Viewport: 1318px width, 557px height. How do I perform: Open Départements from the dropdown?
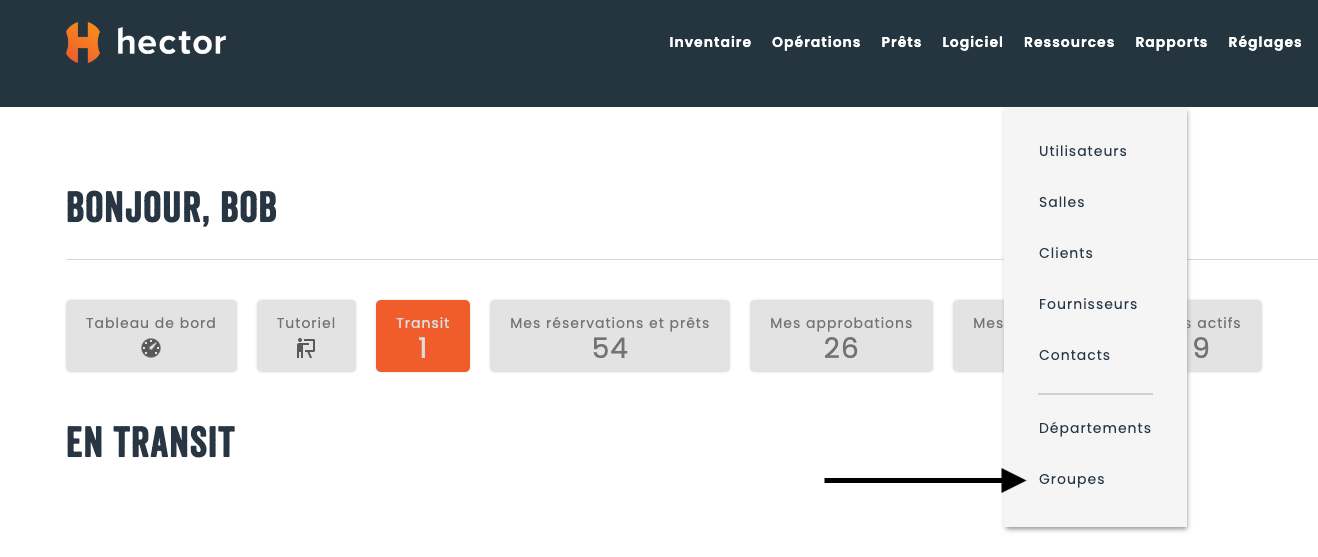click(x=1095, y=428)
